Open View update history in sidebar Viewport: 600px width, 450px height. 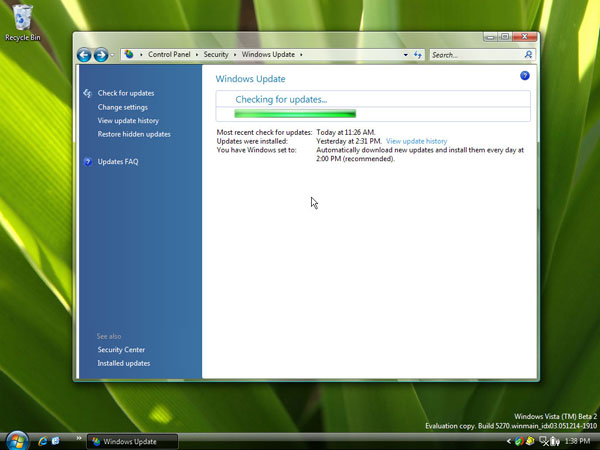click(128, 121)
